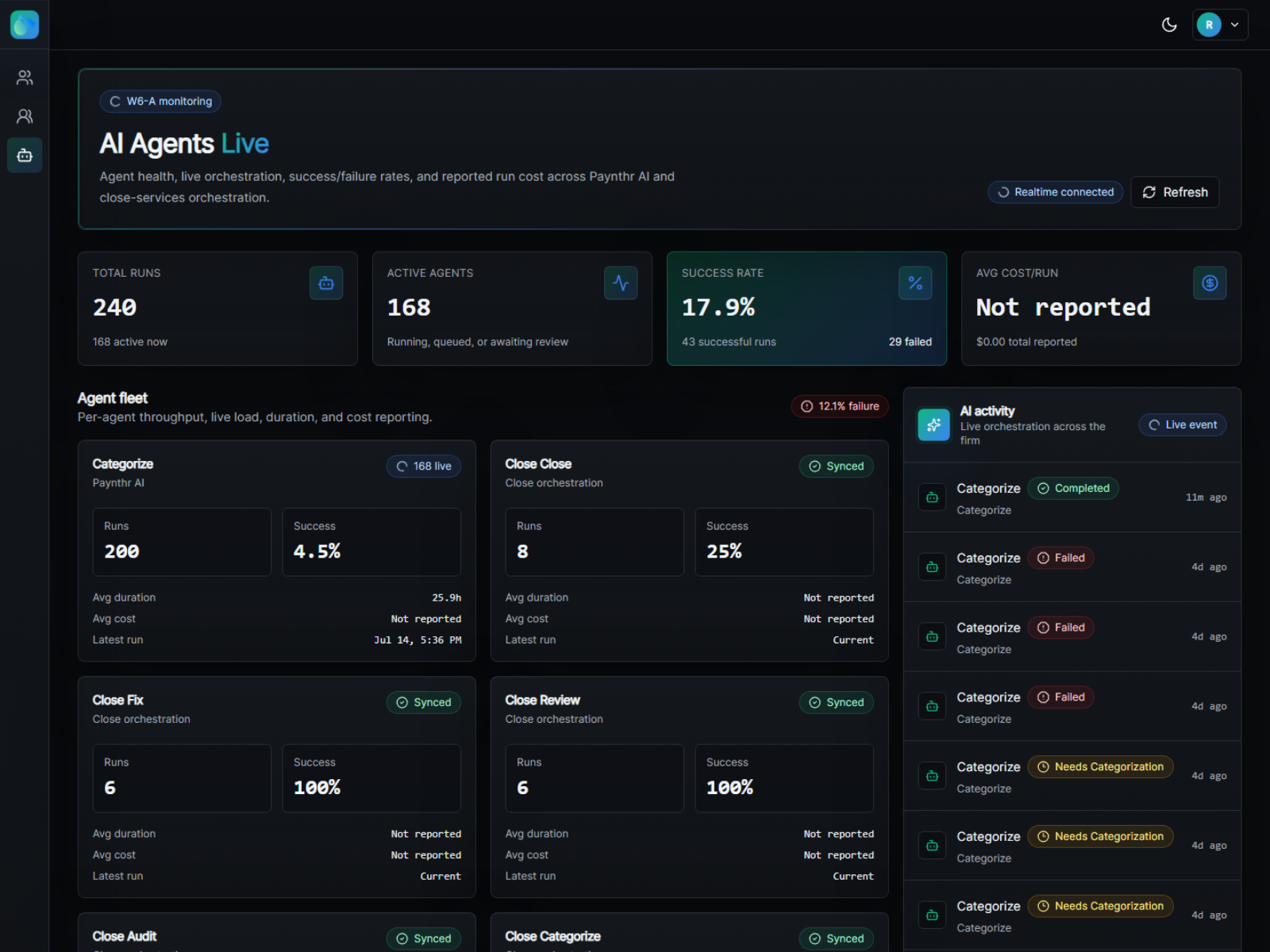Select the AI agents robot sidebar icon
The height and width of the screenshot is (952, 1270).
pyautogui.click(x=25, y=155)
